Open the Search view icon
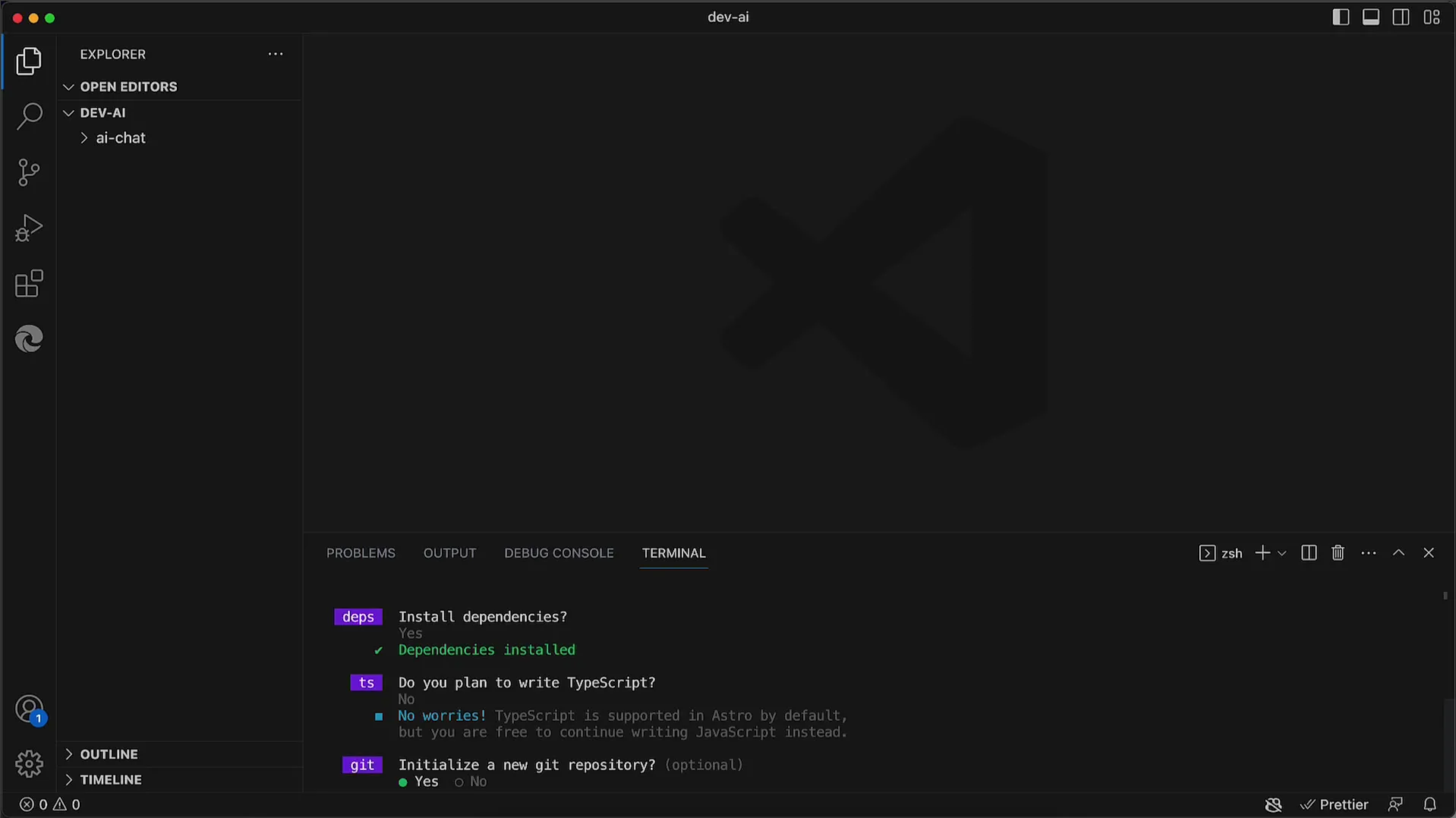The height and width of the screenshot is (818, 1456). (29, 116)
